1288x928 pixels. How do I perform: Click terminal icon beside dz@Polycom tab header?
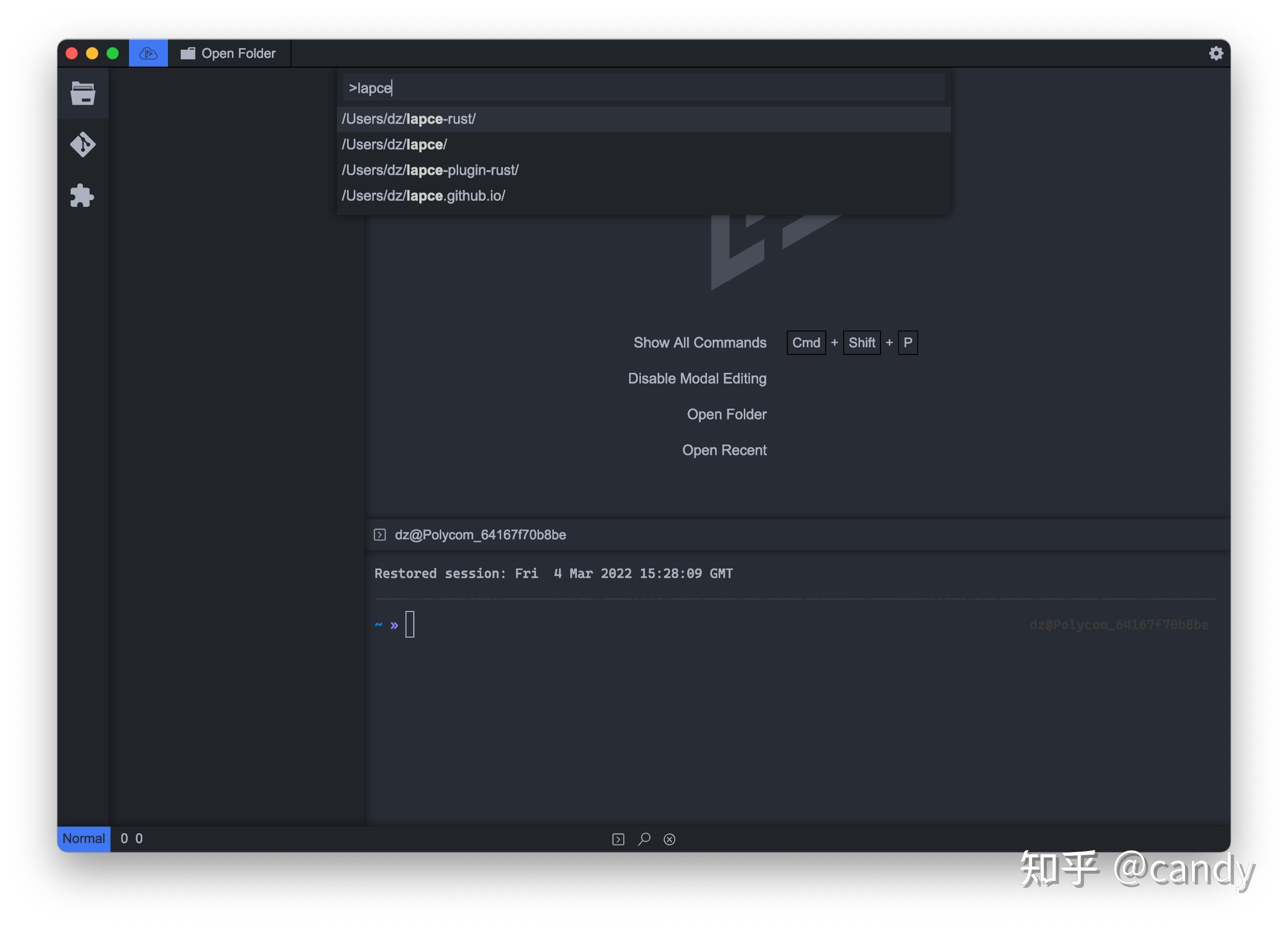(x=380, y=535)
